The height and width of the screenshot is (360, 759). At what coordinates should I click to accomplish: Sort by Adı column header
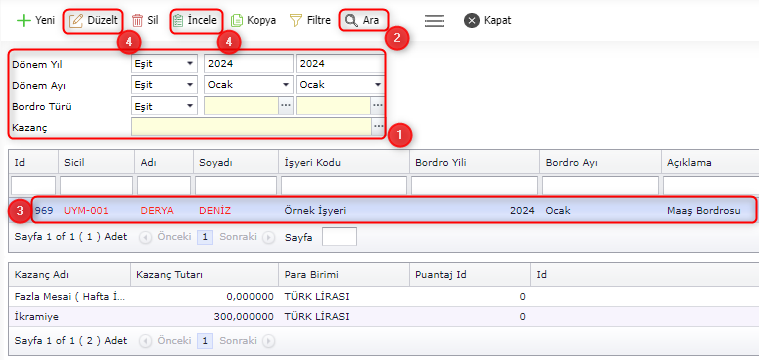(x=164, y=163)
